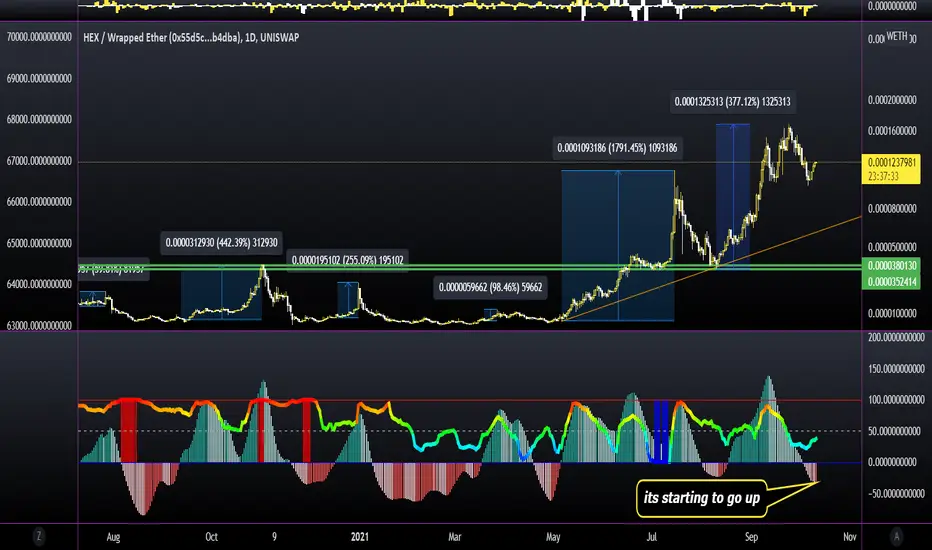This screenshot has width=932, height=550.
Task: Select the 1791.45% measurement label
Action: [x=617, y=147]
